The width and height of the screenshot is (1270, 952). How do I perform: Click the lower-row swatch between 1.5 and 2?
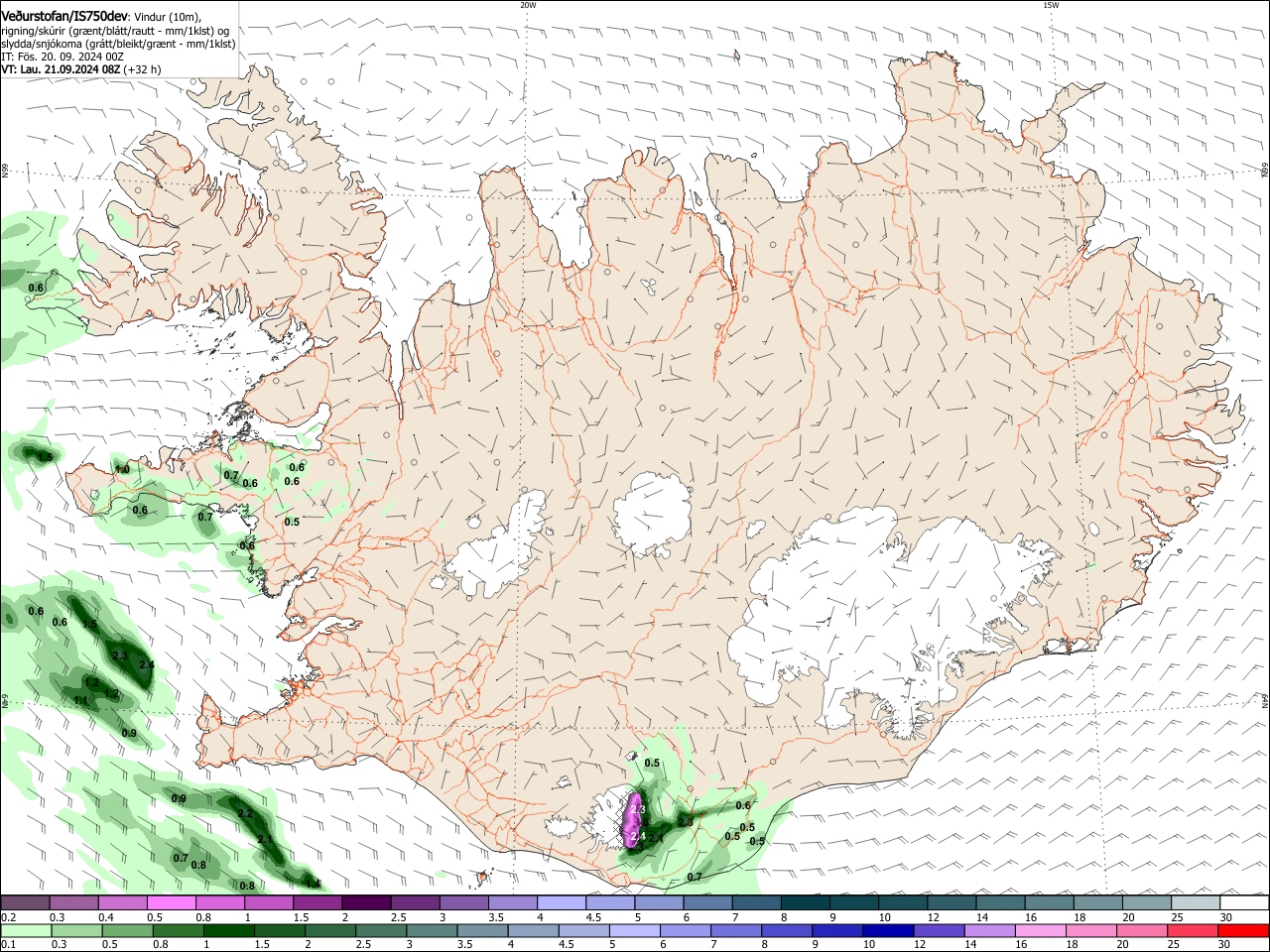coord(279,930)
